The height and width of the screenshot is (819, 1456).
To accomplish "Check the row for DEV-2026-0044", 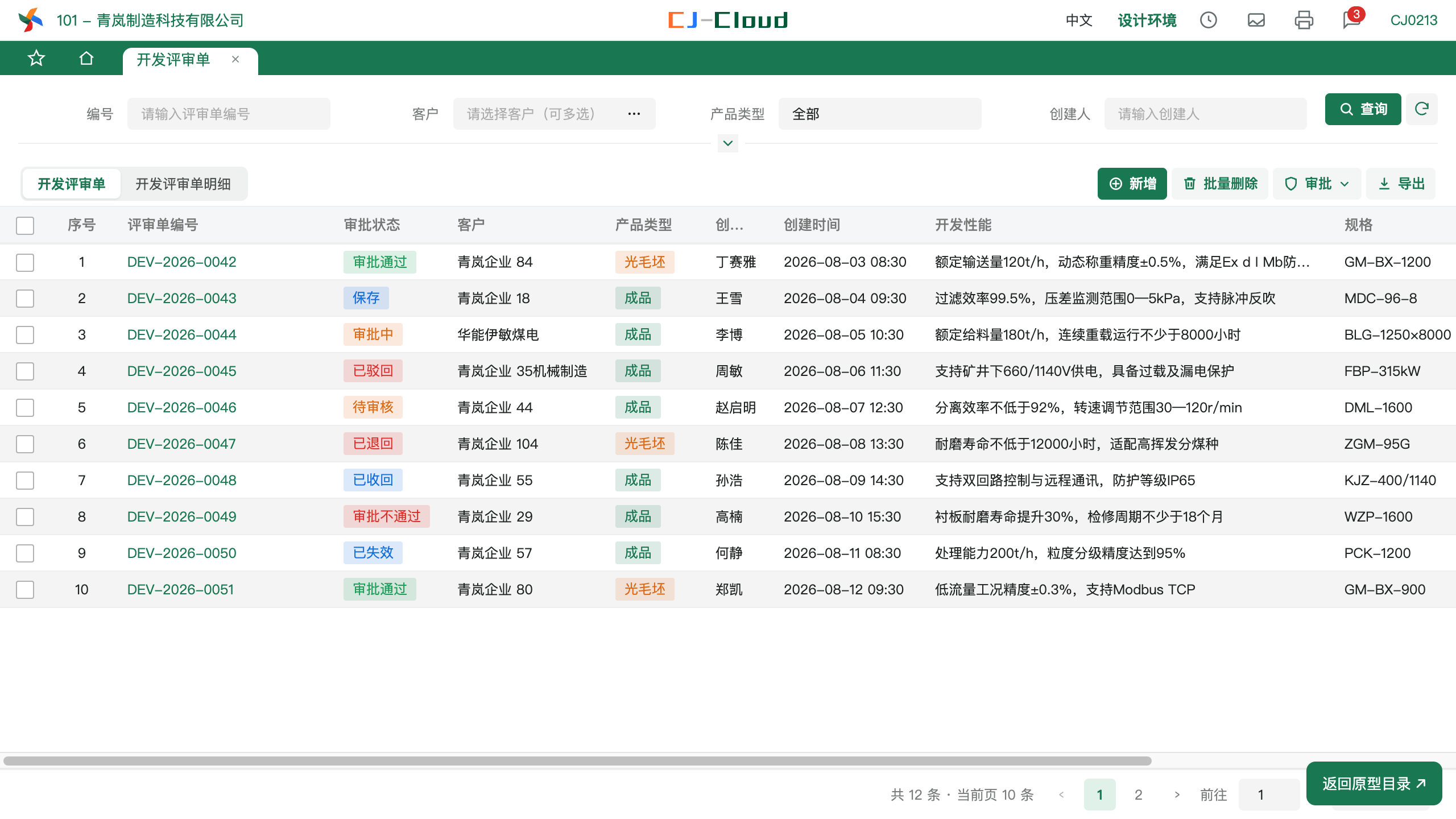I will (x=25, y=335).
